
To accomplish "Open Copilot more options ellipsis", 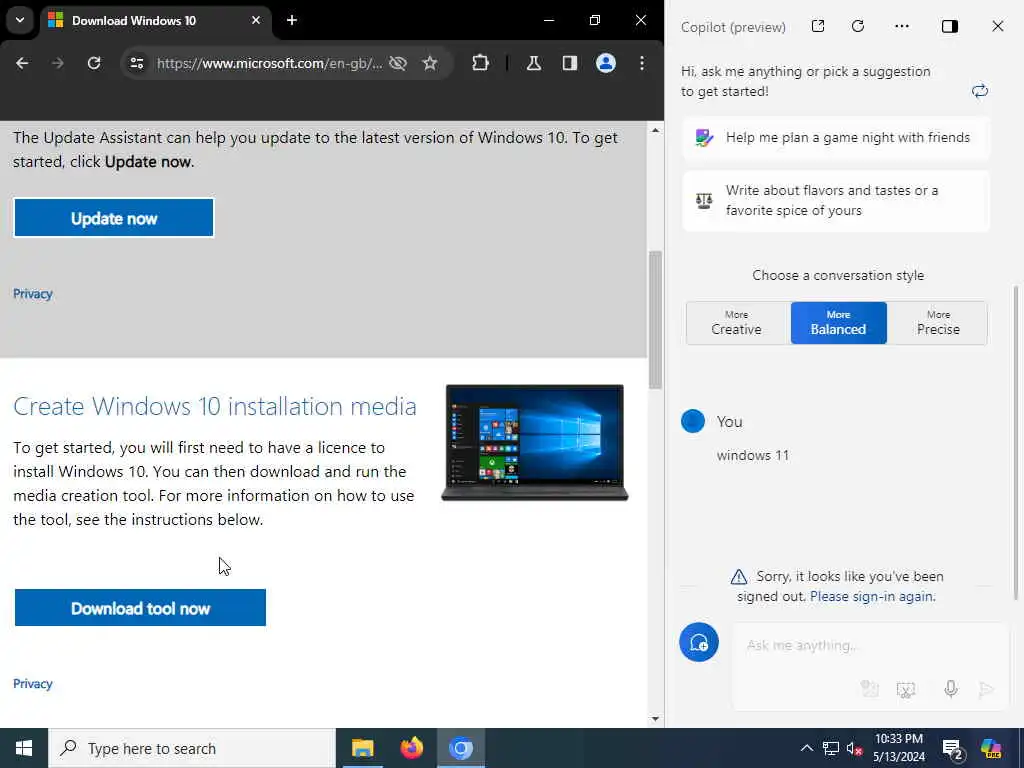I will tap(902, 26).
